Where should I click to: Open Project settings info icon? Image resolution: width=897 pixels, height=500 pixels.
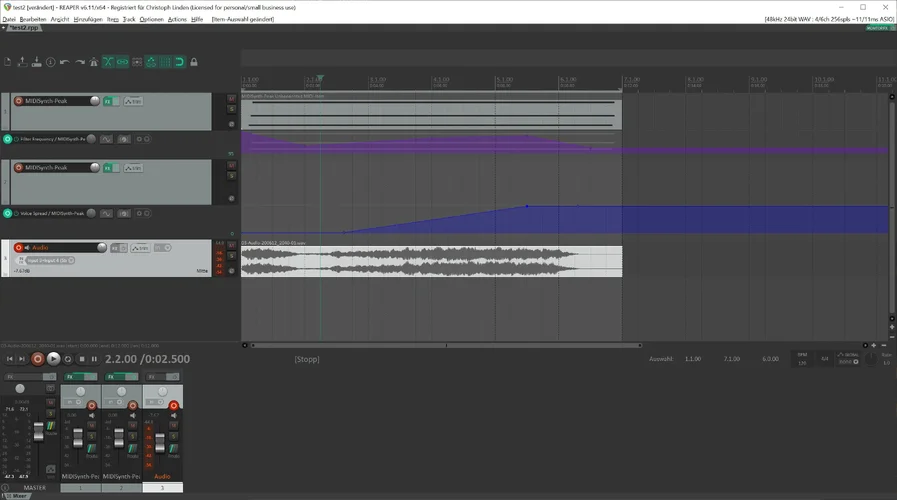pos(51,62)
